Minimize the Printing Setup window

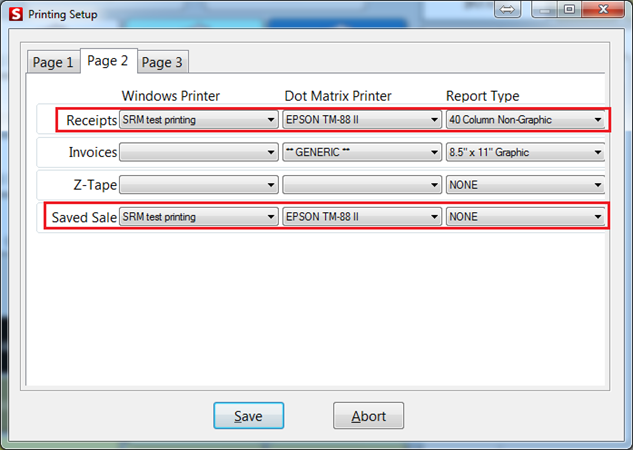[x=544, y=9]
